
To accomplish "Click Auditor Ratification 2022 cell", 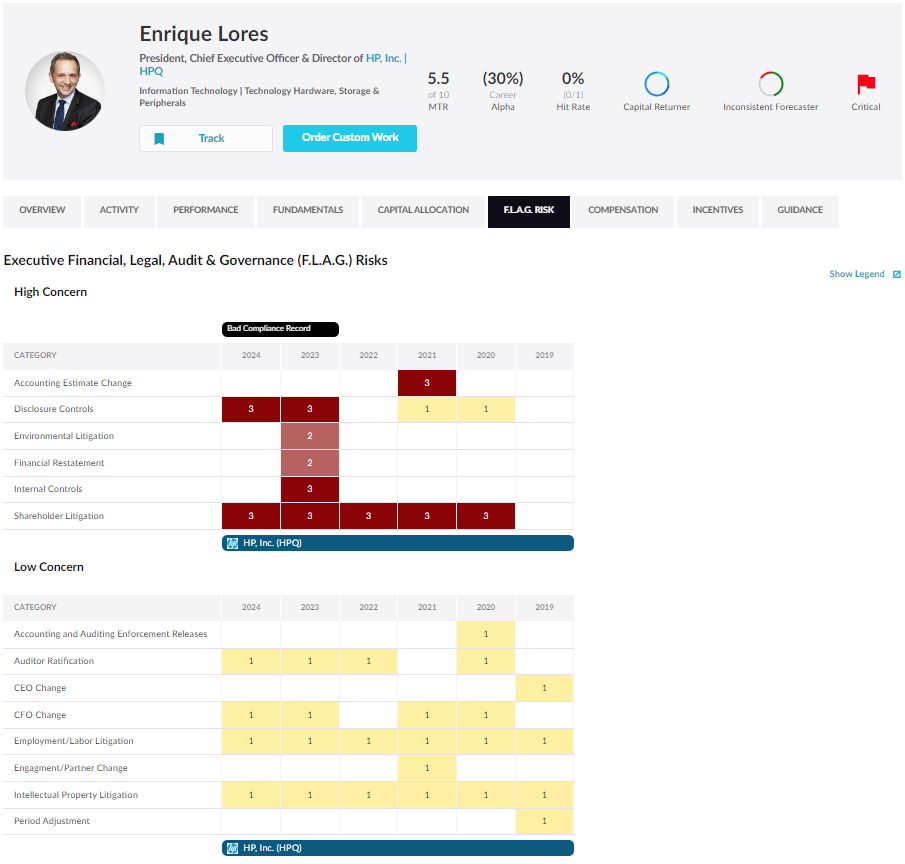I will 368,661.
